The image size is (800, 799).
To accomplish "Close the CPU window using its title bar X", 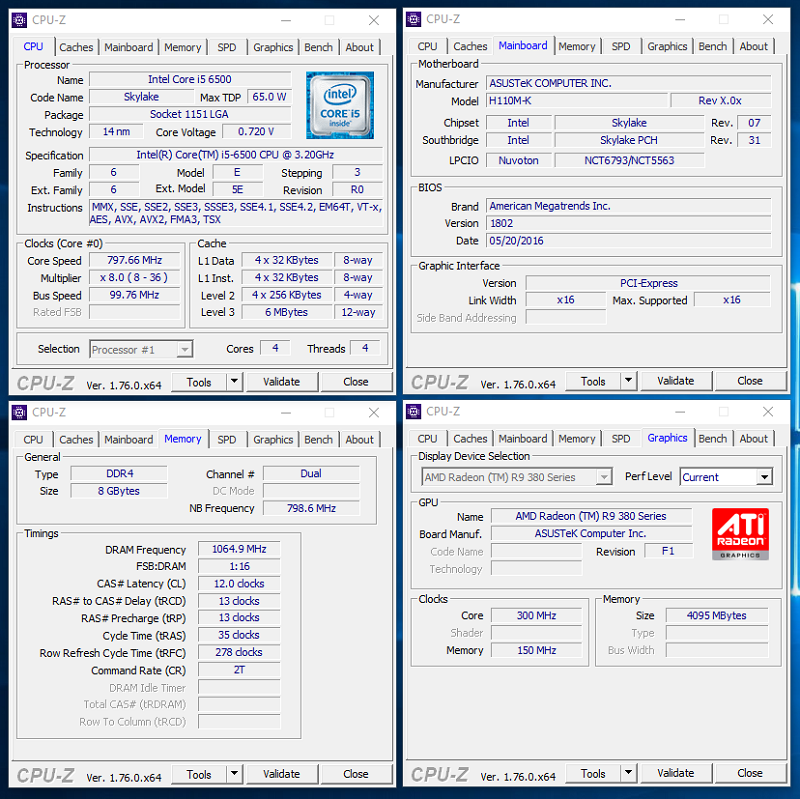I will click(374, 20).
